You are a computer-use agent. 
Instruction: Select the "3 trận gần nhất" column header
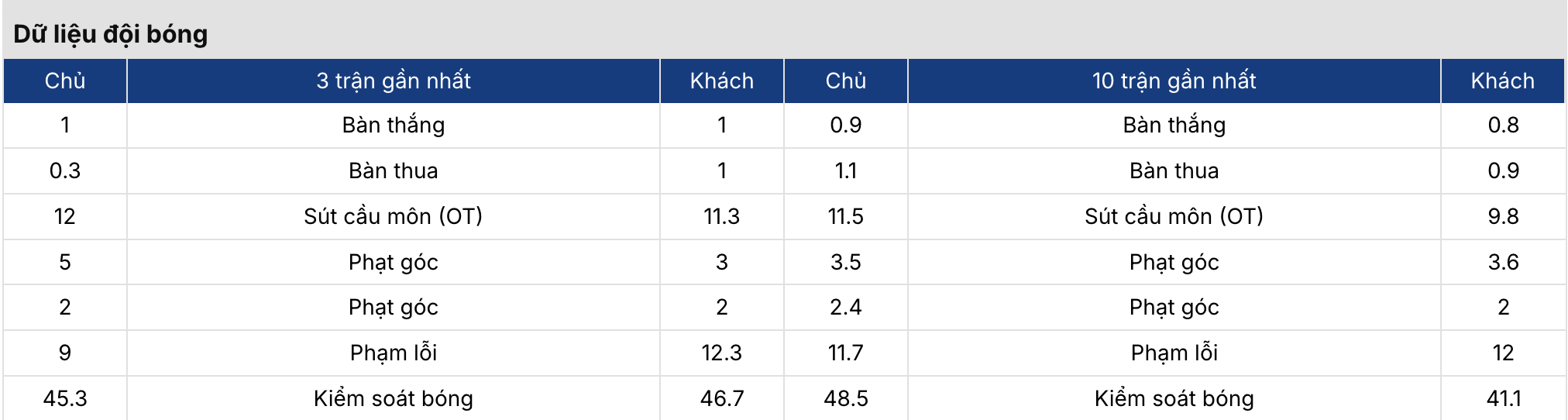[393, 81]
